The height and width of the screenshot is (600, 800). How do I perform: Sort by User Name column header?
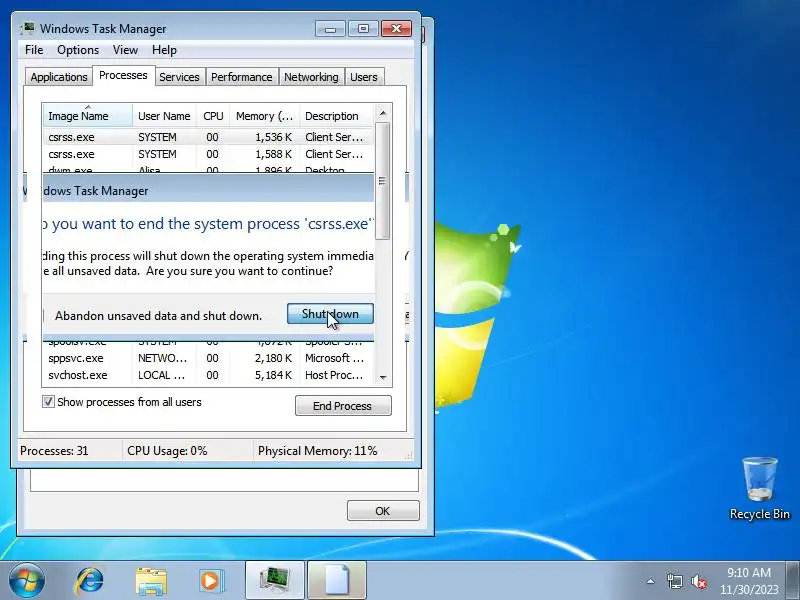click(164, 116)
